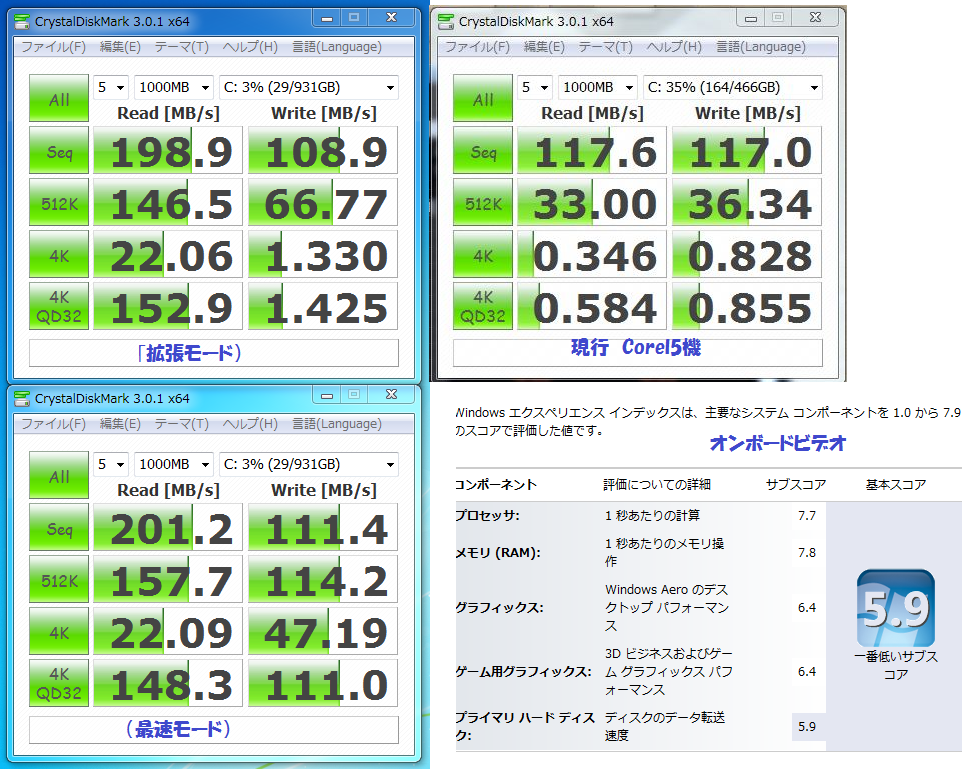
Task: Open テーマ(T) menu in Core i5 window
Action: pyautogui.click(x=605, y=47)
